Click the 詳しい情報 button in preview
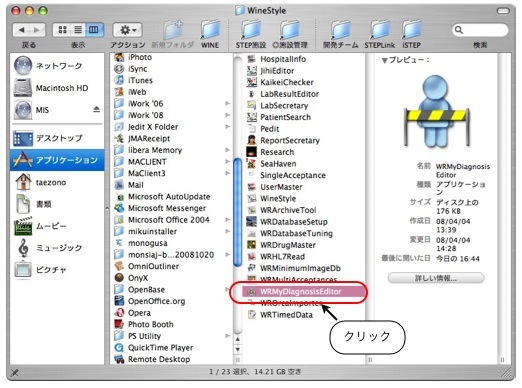Viewport: 522px width, 388px height. coord(436,278)
